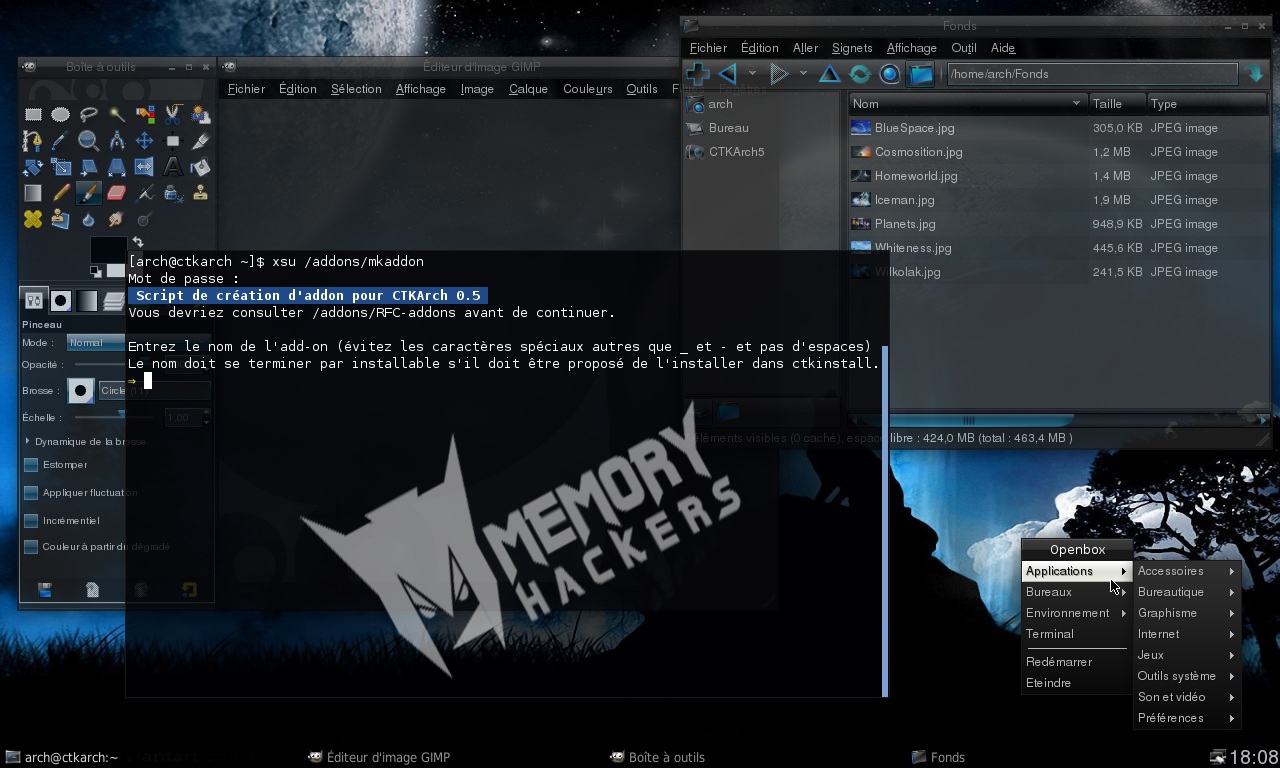Image resolution: width=1280 pixels, height=768 pixels.
Task: Select the Ellipse Select tool
Action: pos(61,115)
